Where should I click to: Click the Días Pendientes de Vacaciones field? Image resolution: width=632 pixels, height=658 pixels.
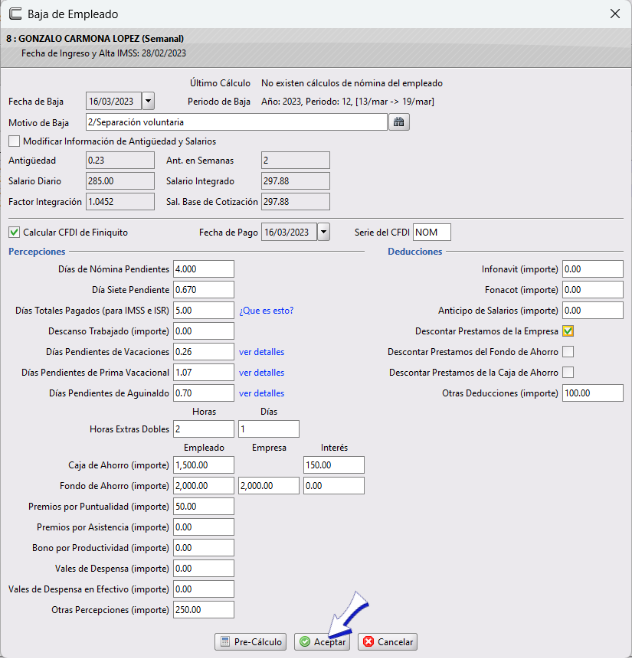pos(204,352)
